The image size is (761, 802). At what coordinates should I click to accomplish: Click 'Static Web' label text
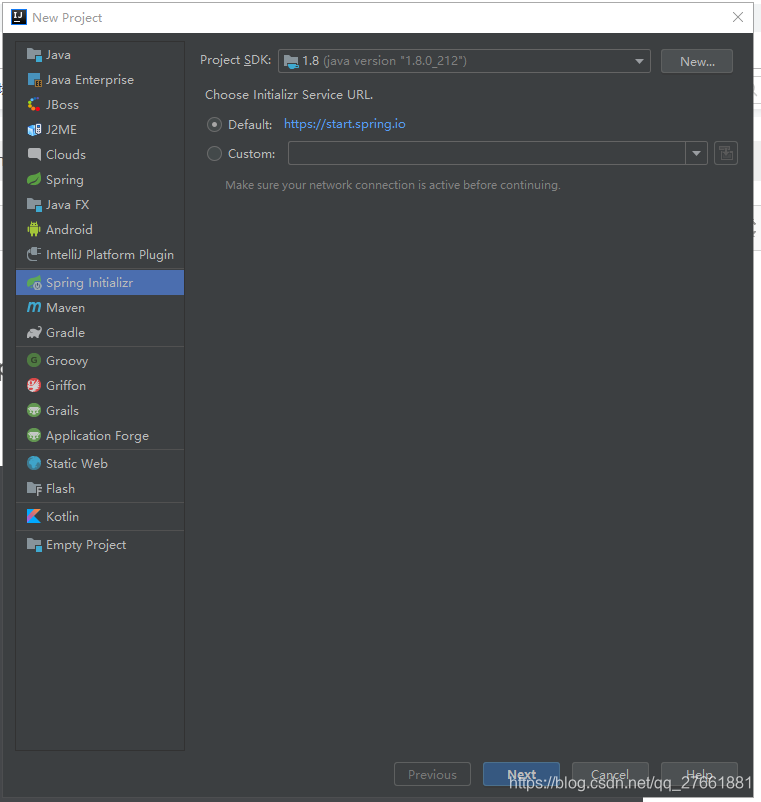click(77, 463)
